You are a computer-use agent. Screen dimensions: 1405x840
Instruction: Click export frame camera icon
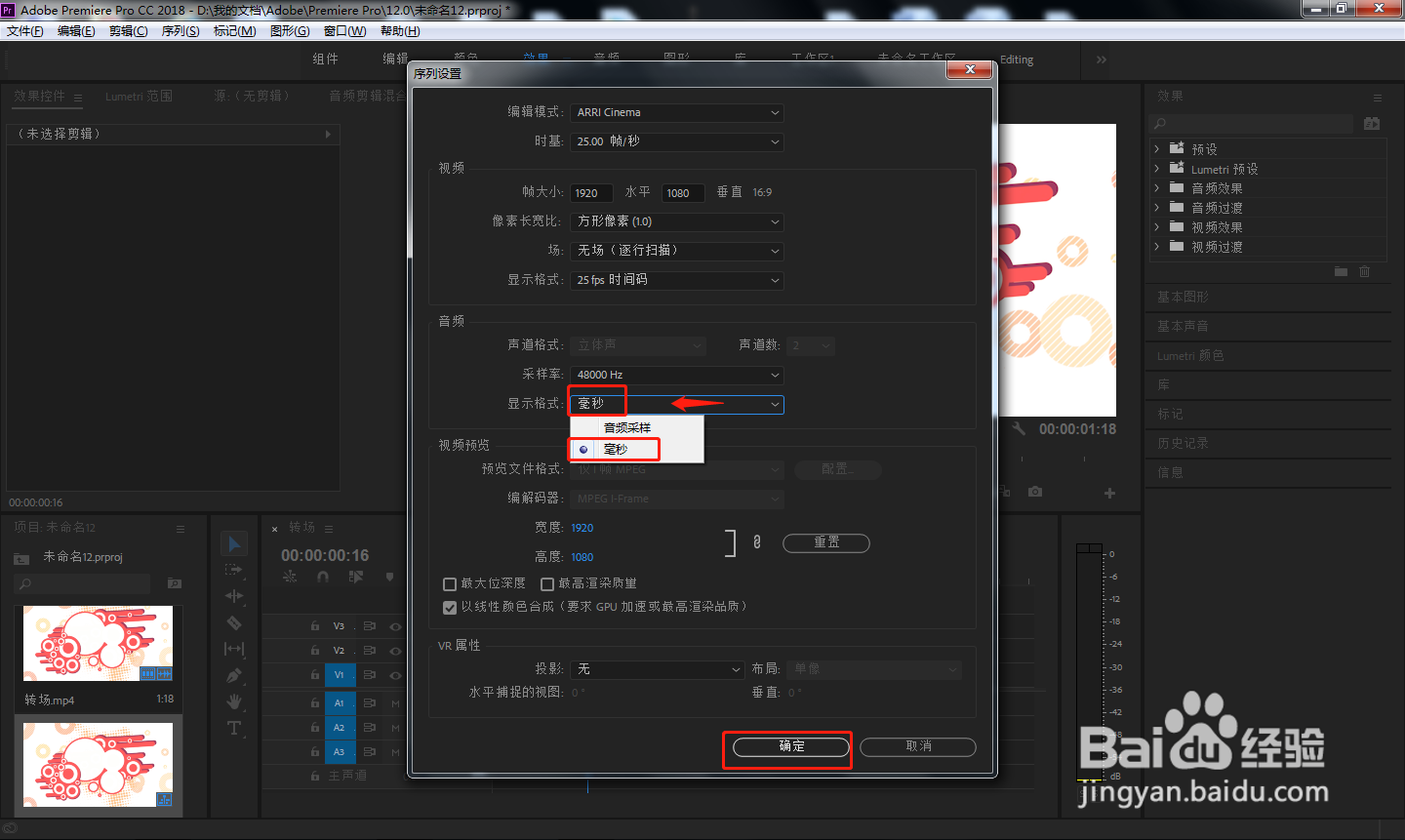click(1035, 492)
